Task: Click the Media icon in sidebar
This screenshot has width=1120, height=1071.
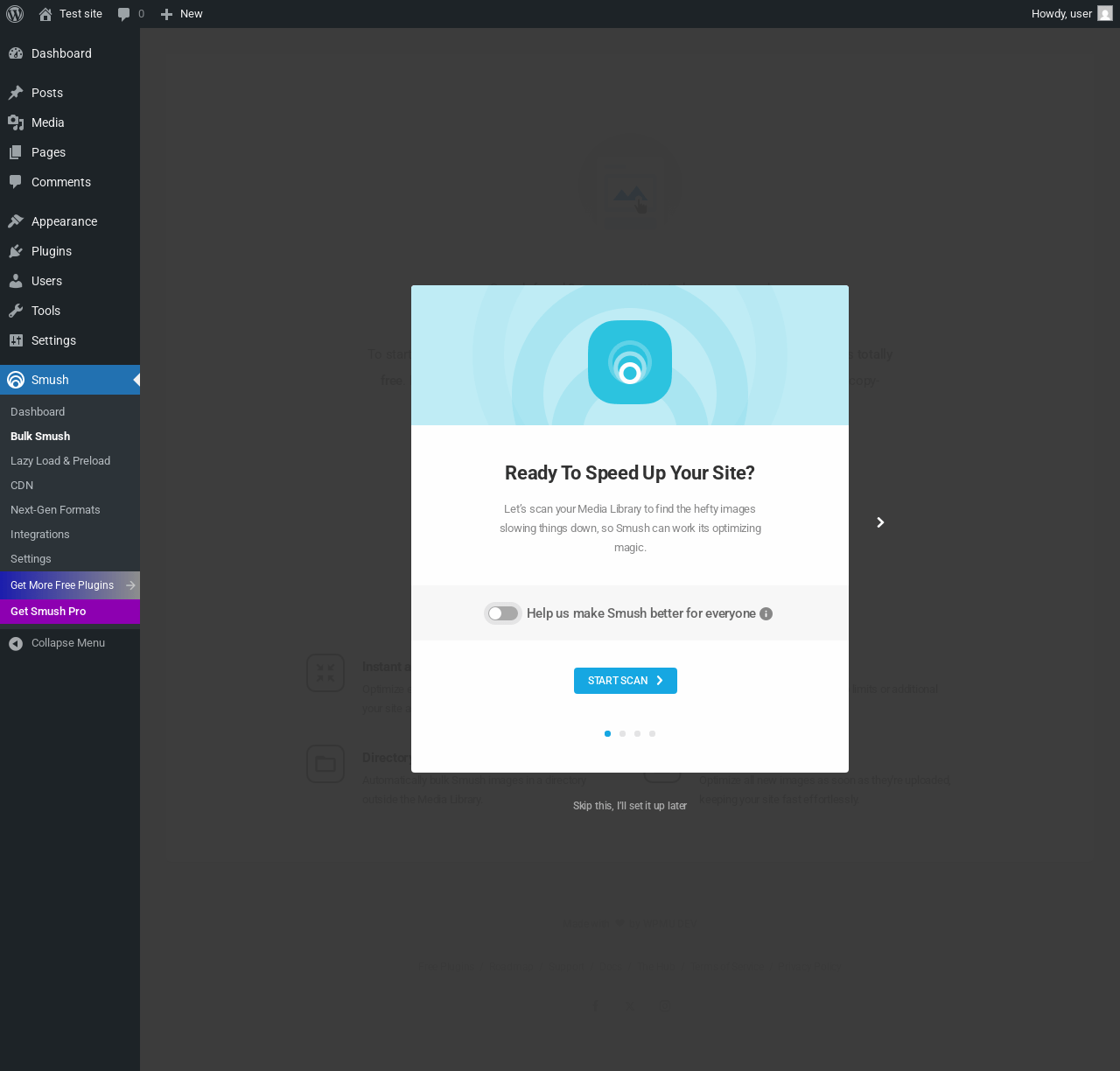Action: pos(16,122)
